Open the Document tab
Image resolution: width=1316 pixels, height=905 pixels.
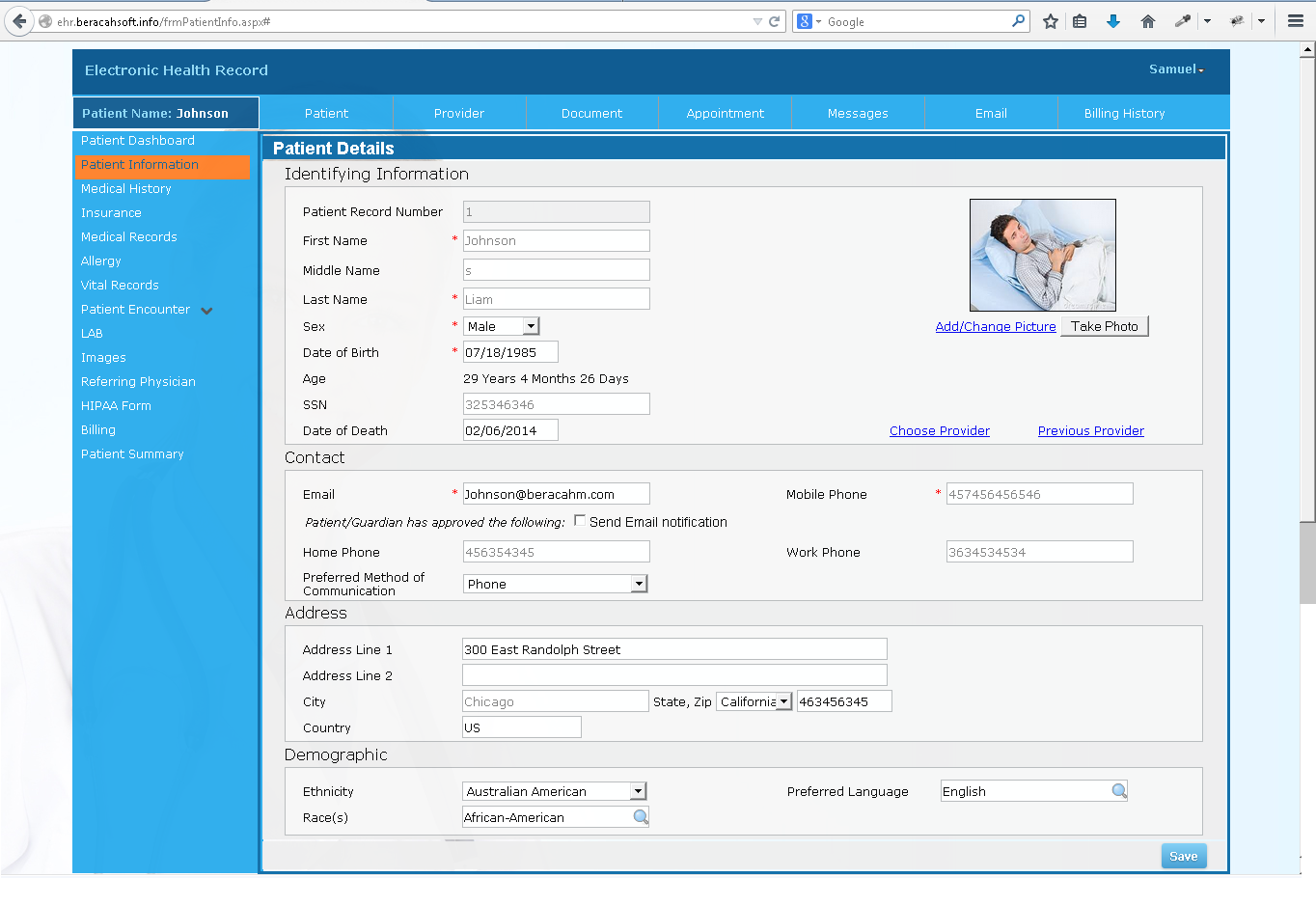click(592, 113)
